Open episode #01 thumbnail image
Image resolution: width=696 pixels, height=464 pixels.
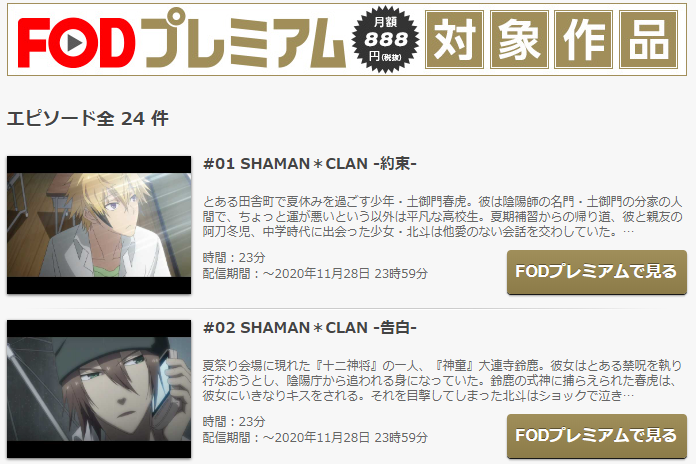(x=99, y=225)
